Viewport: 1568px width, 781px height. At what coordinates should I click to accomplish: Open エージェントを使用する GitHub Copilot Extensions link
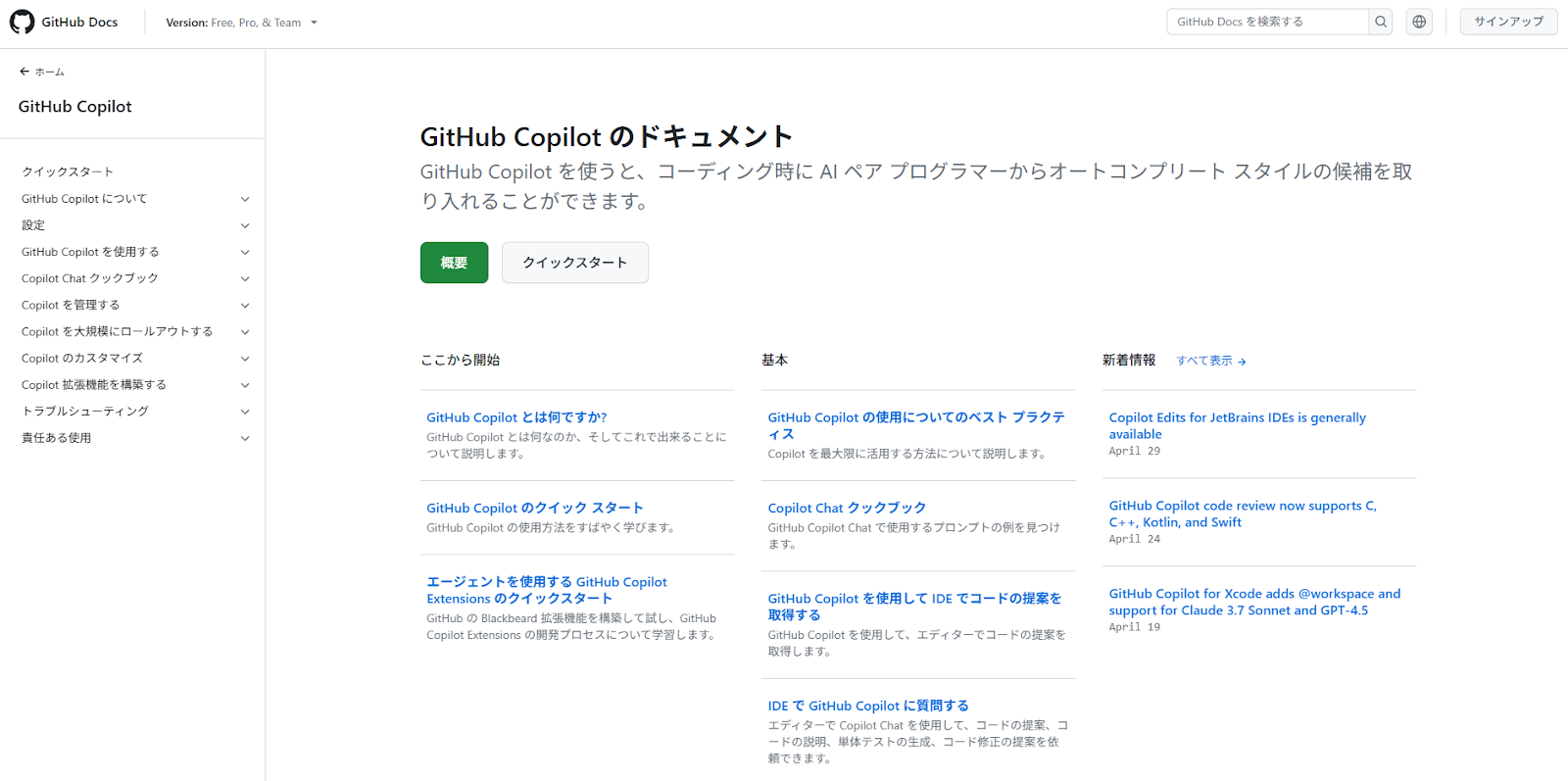[x=547, y=590]
